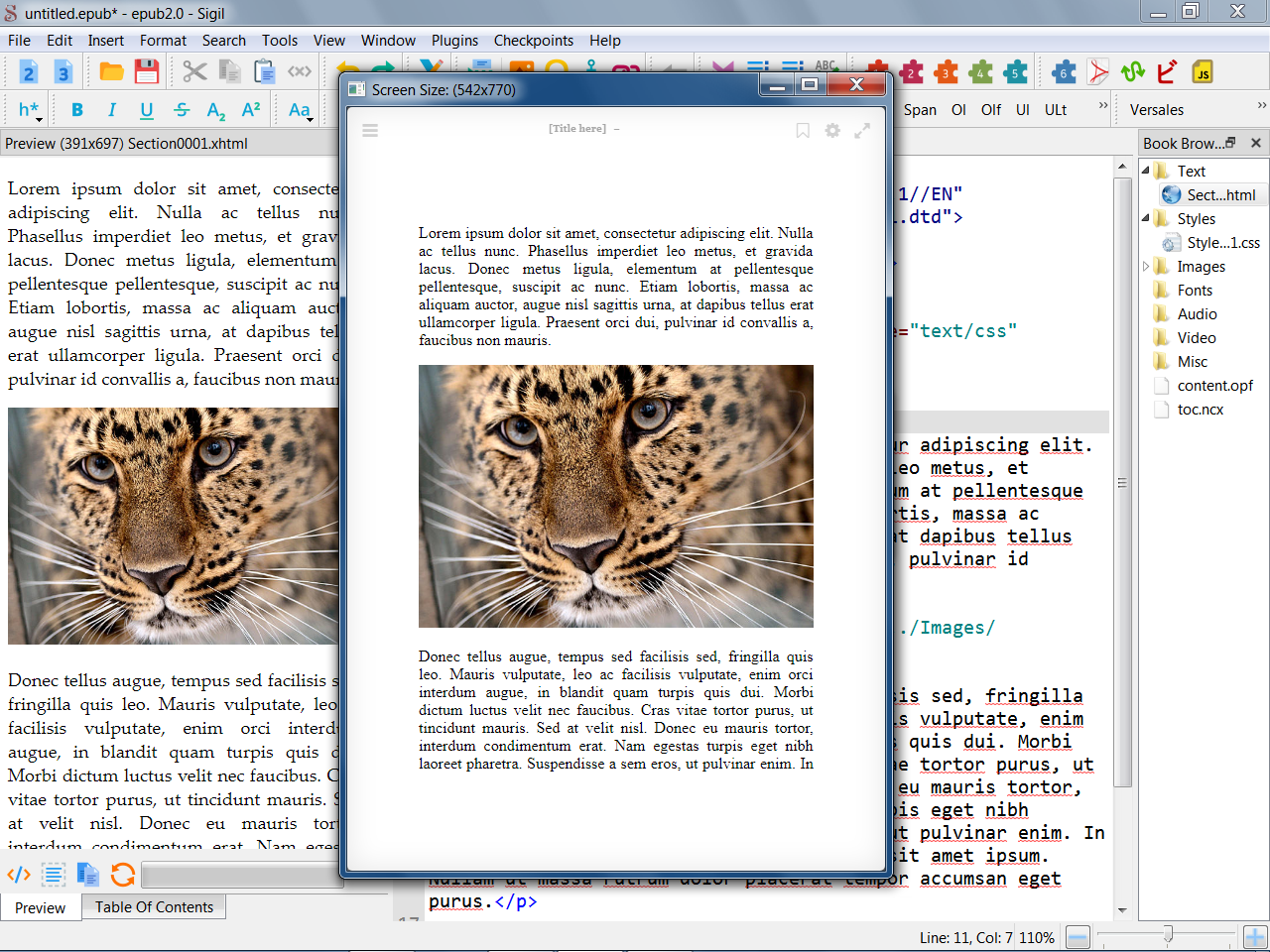Toggle italic formatting
Image resolution: width=1270 pixels, height=952 pixels.
[112, 110]
